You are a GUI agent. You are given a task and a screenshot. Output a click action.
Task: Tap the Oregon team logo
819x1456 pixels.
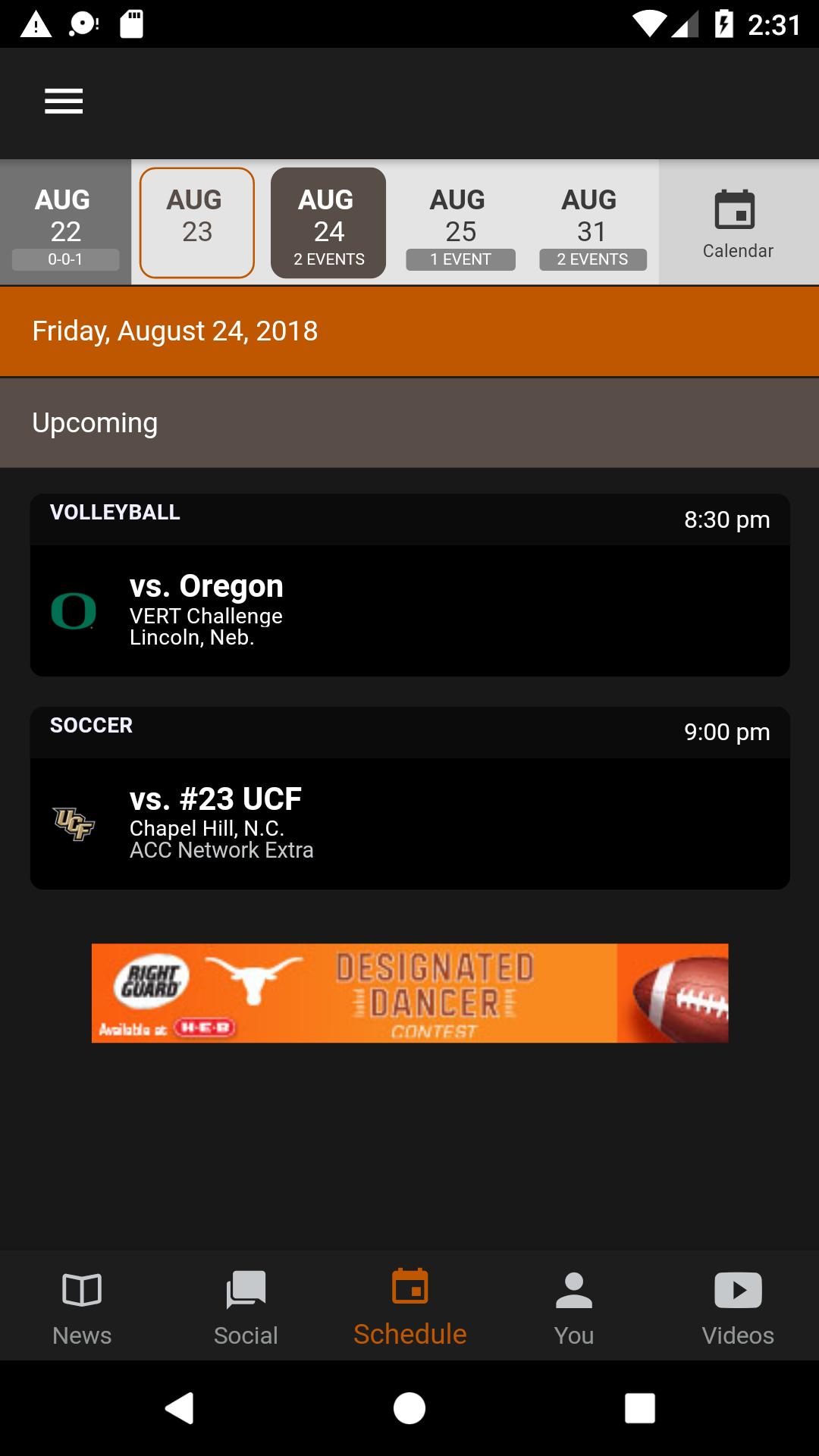tap(74, 611)
